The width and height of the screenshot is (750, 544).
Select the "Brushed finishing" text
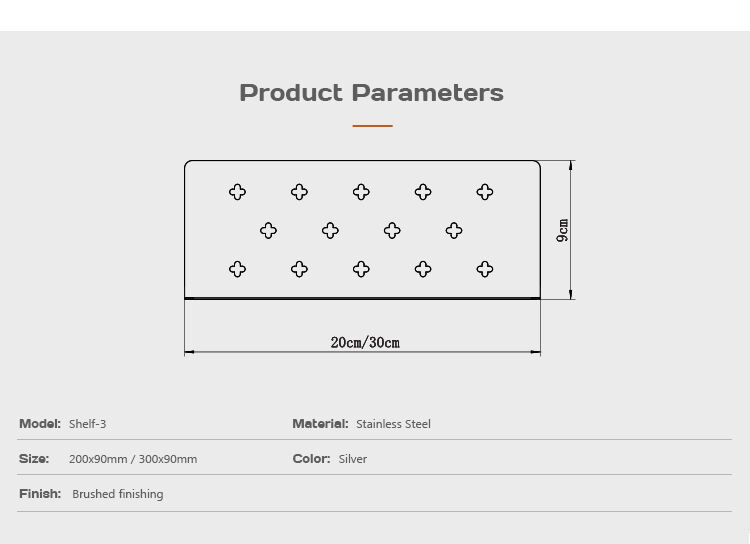click(x=117, y=494)
